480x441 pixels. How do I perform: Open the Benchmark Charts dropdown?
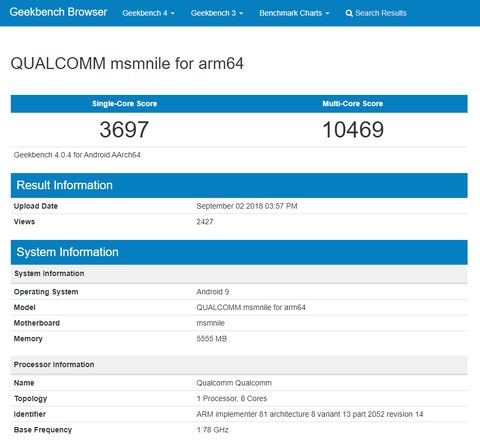click(294, 13)
